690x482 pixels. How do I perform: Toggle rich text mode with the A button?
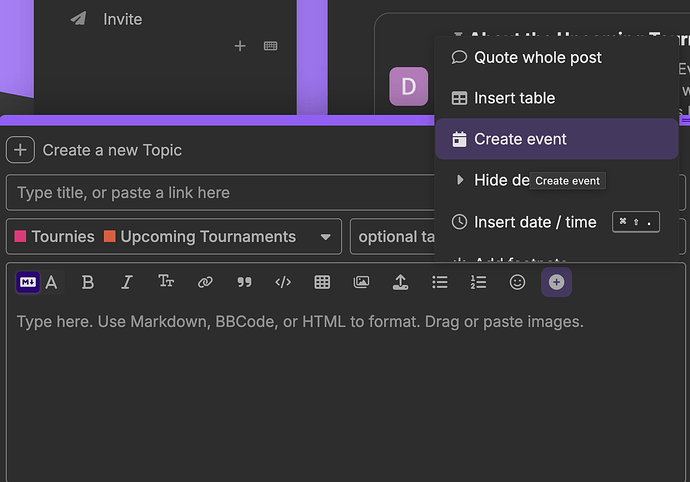(x=52, y=283)
